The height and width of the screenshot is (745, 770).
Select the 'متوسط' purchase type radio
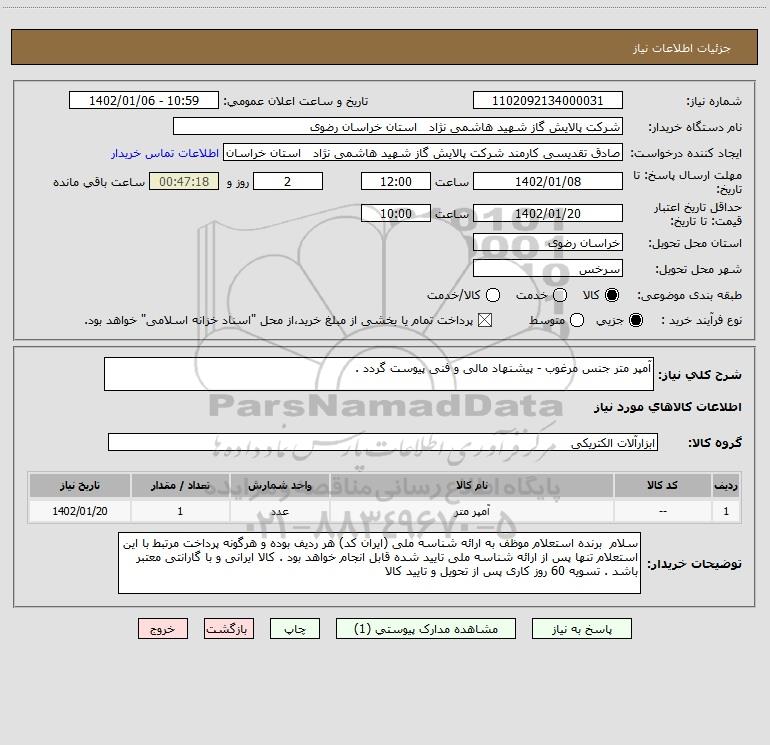point(577,320)
